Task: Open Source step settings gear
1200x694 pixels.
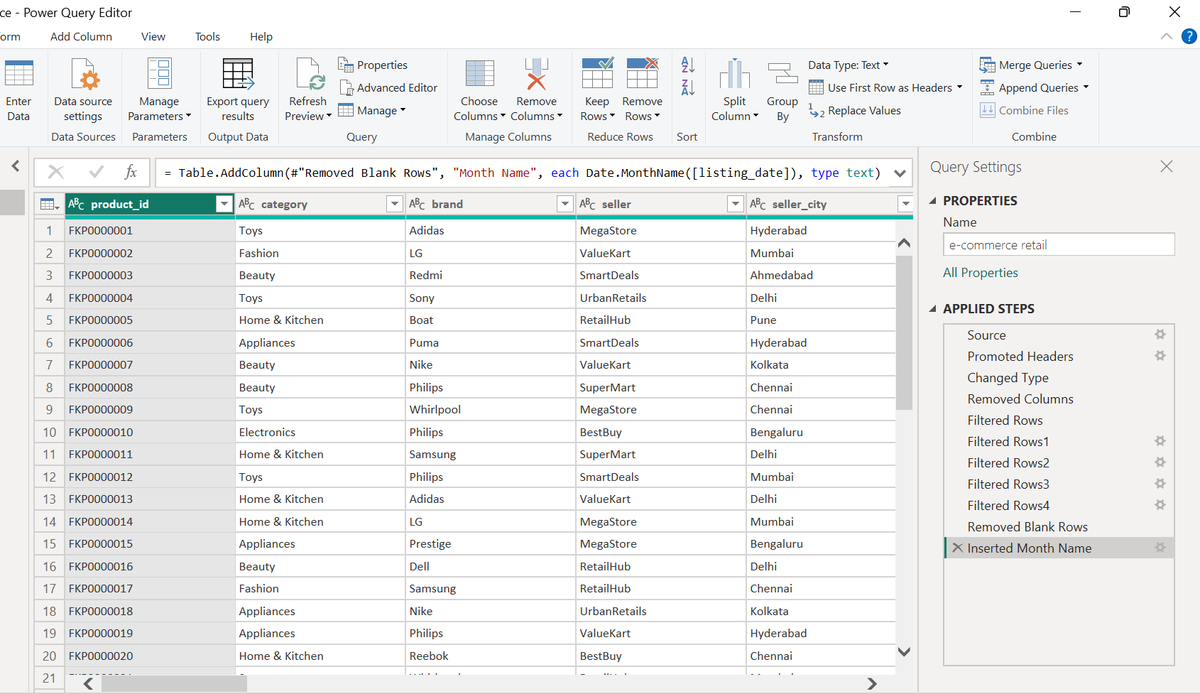Action: [x=1160, y=335]
